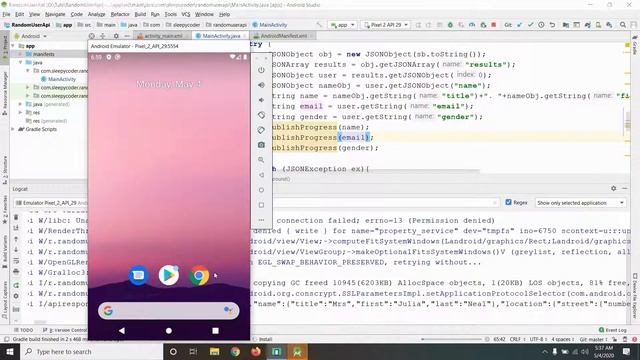Expand the java (generated) folder
640x360 pixels.
(x=20, y=104)
